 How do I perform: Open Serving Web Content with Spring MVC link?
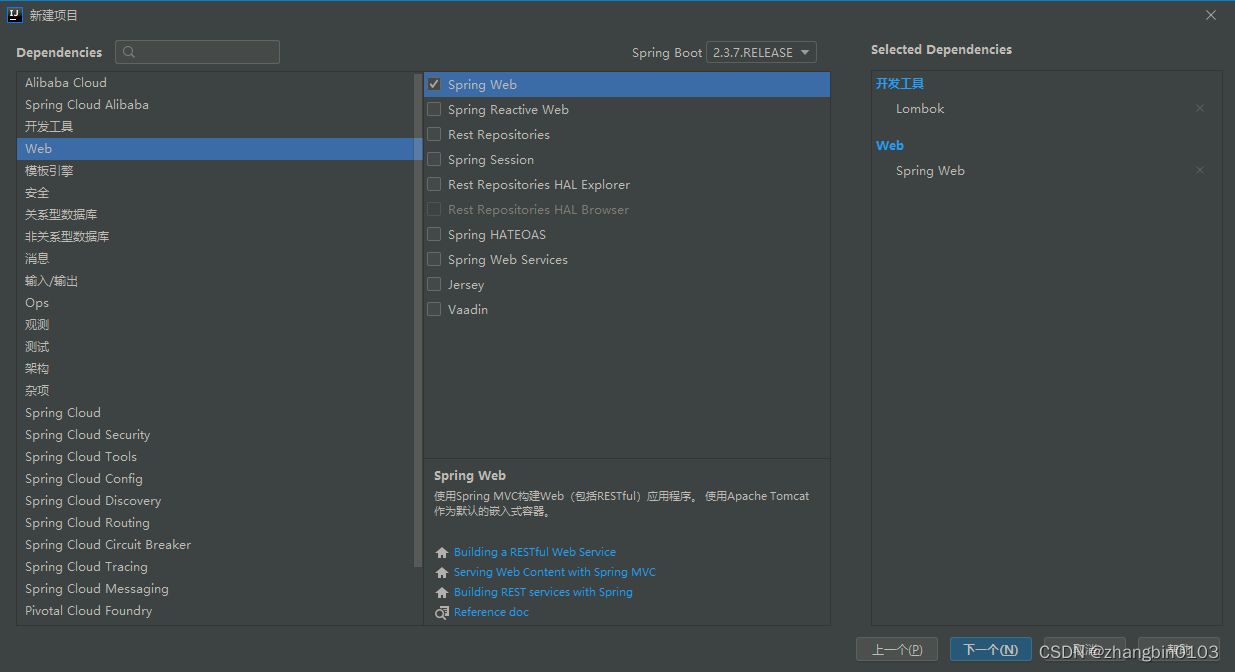555,572
